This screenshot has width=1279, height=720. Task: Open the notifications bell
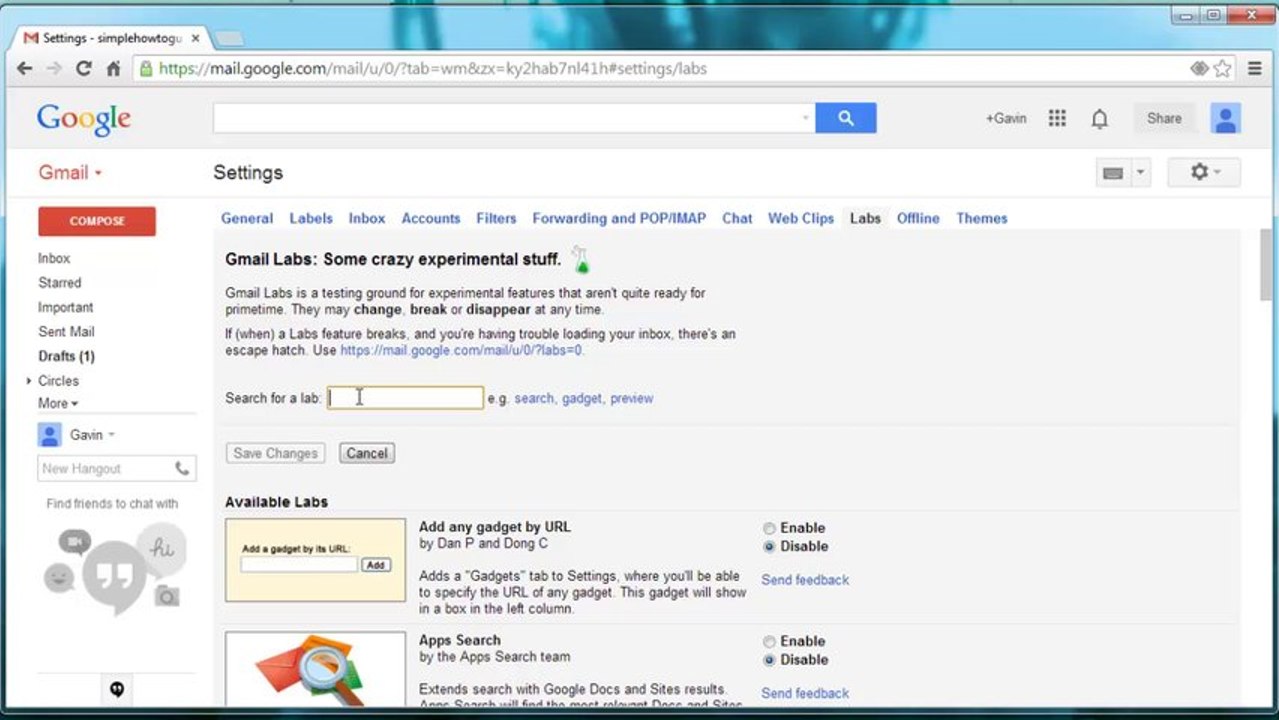(x=1100, y=119)
